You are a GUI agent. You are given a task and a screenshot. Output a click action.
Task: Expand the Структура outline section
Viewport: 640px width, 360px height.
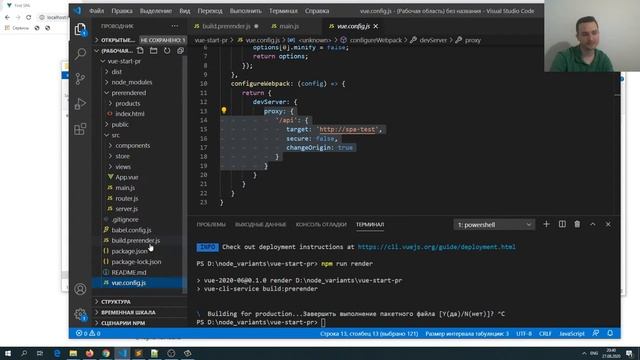(x=139, y=302)
